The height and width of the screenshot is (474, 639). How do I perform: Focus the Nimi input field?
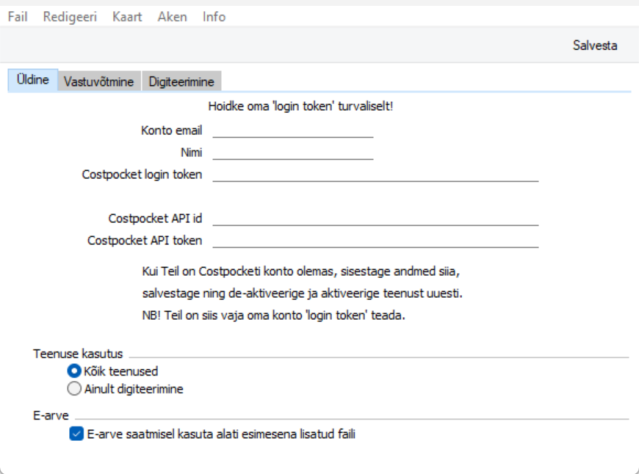(x=293, y=153)
